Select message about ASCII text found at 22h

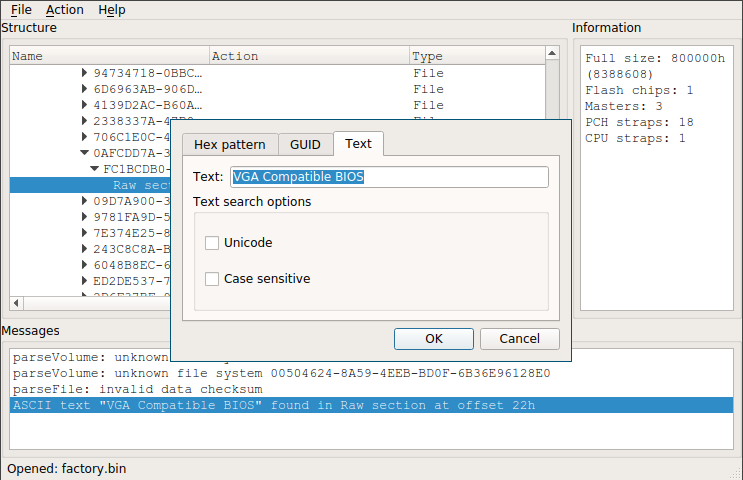(372, 405)
